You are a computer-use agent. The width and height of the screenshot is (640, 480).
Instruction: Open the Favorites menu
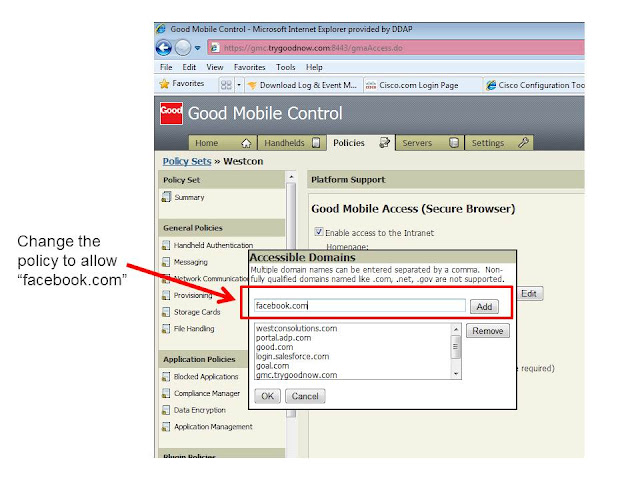[249, 67]
